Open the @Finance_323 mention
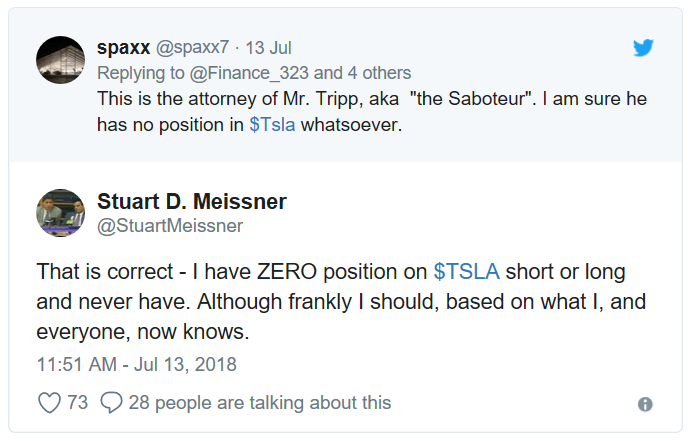This screenshot has width=692, height=441. click(249, 73)
